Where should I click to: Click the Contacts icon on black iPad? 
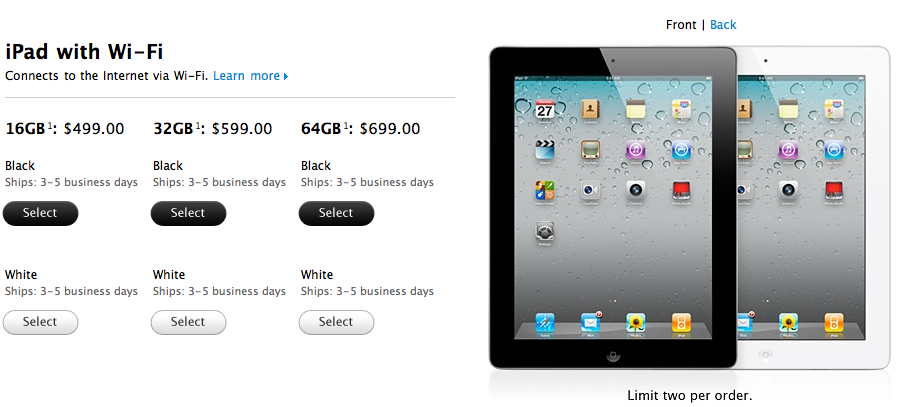pos(590,108)
